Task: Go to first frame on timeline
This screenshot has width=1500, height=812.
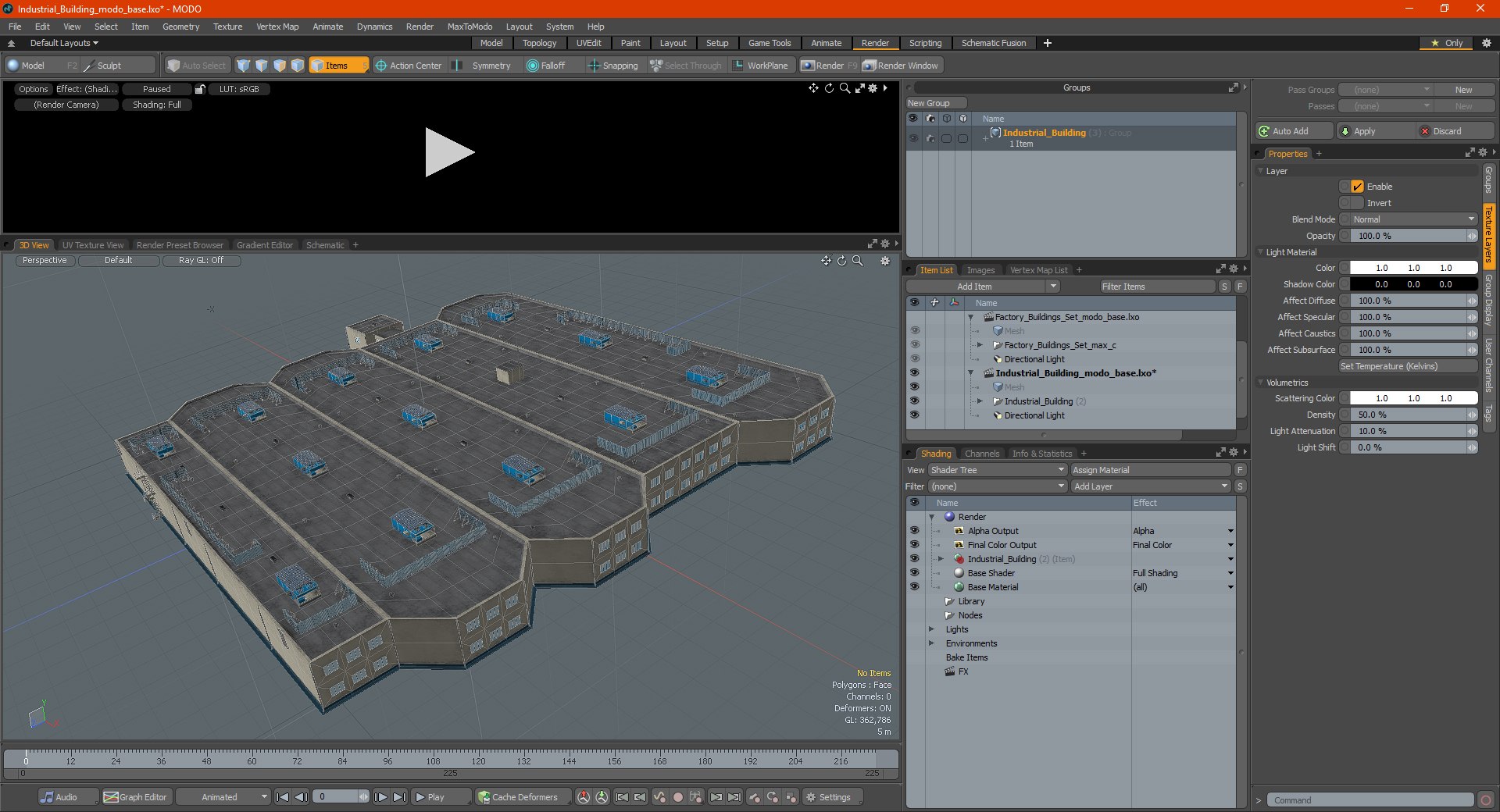Action: (283, 797)
